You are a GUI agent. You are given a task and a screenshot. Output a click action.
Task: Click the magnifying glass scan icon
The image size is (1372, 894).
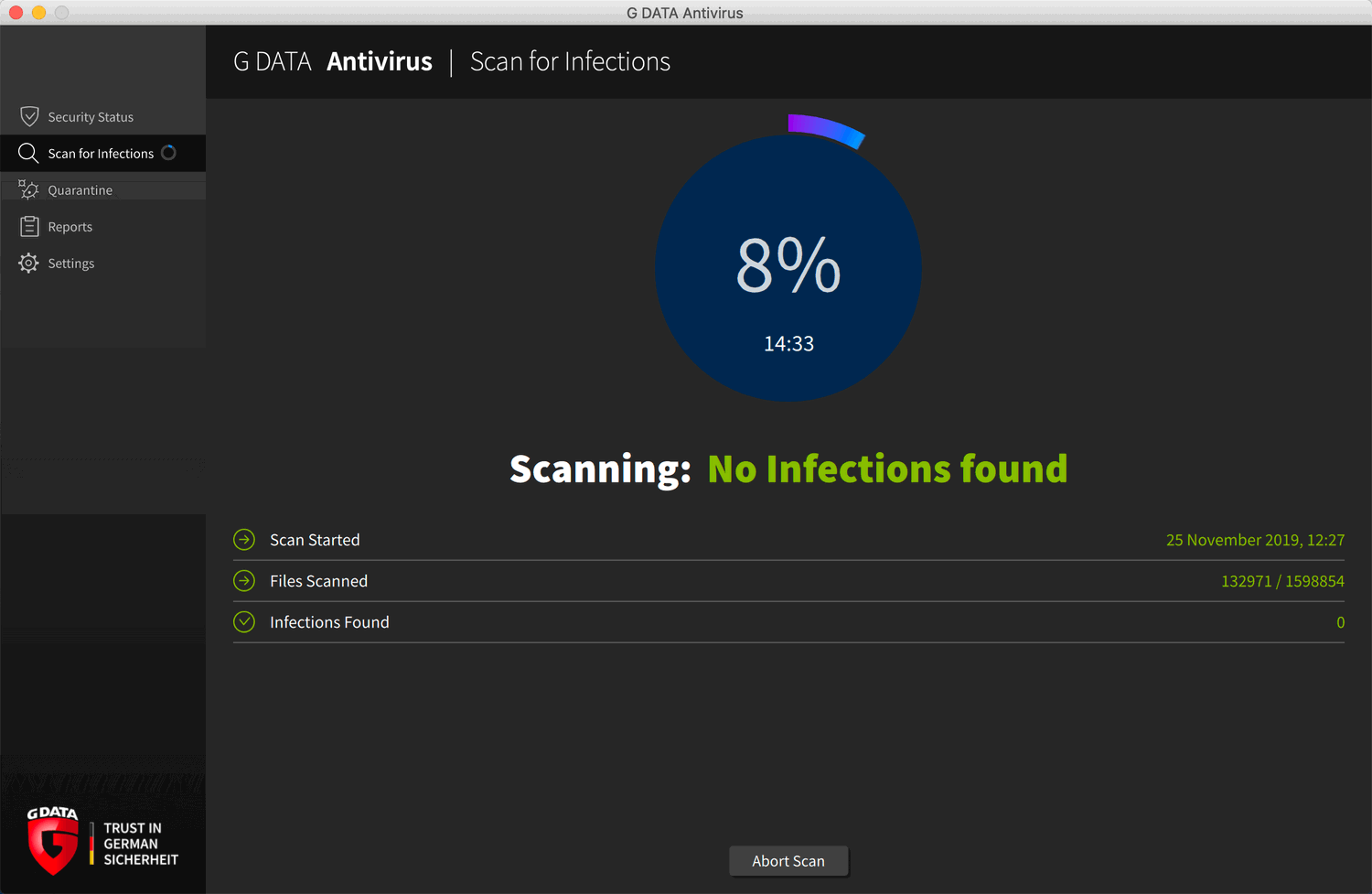point(28,153)
